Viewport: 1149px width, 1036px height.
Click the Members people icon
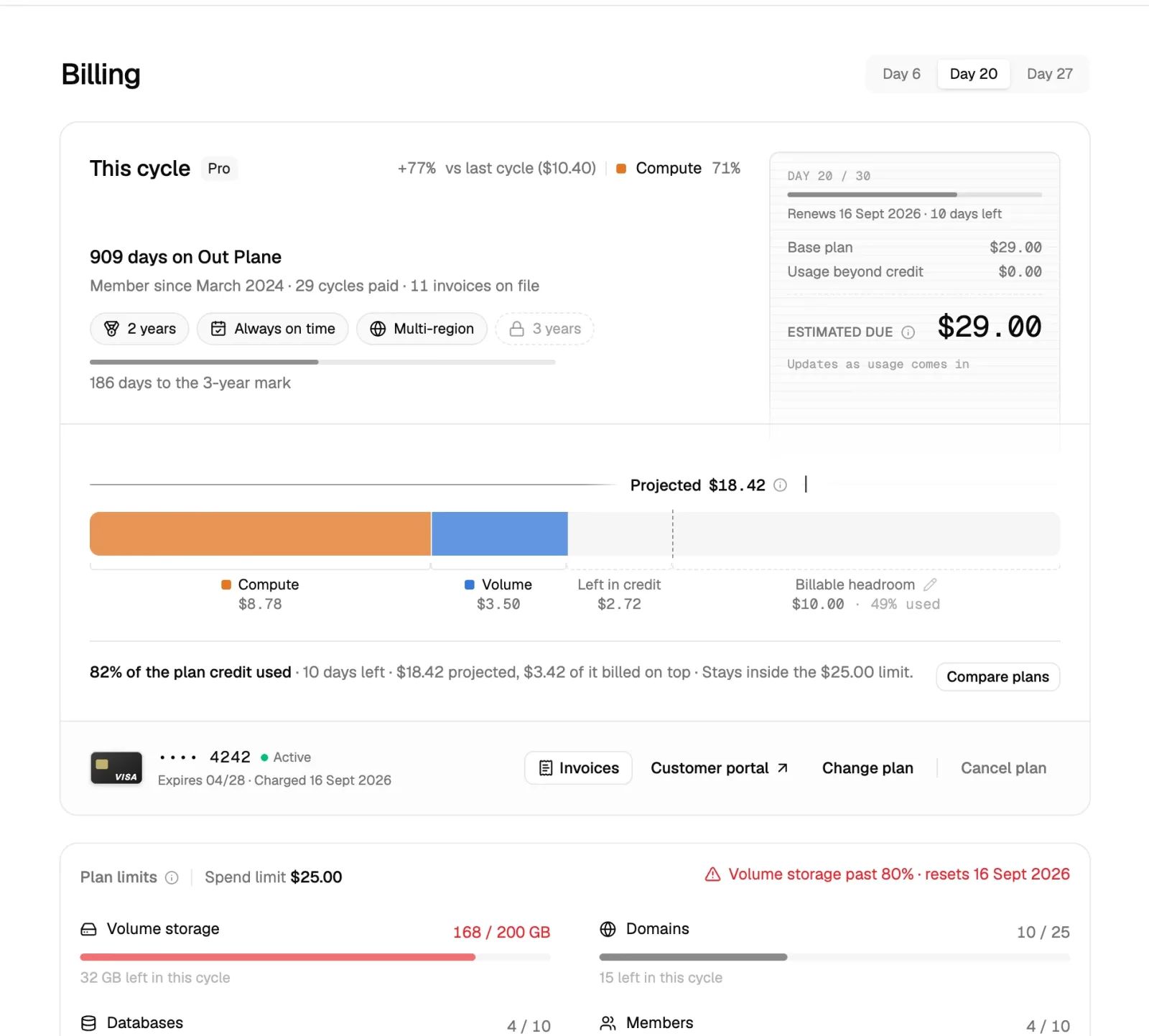click(608, 1023)
